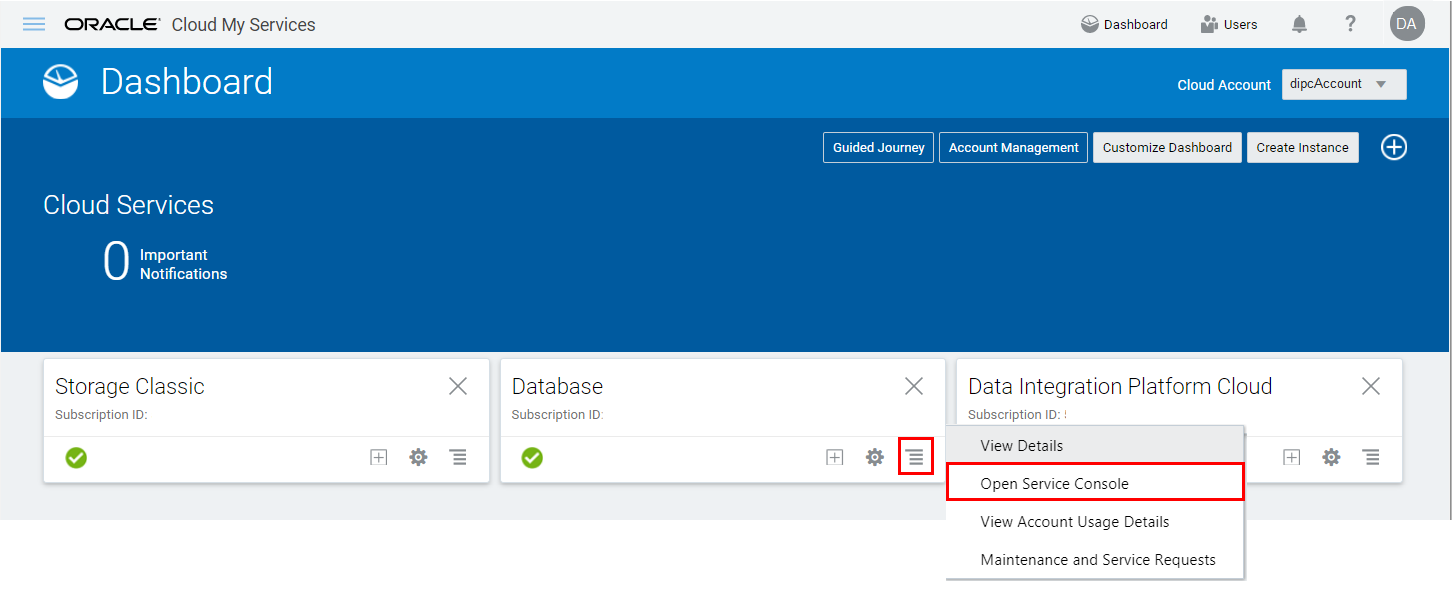Screen dimensions: 1452x589
Task: Open the help icon in the top bar
Action: click(1350, 23)
